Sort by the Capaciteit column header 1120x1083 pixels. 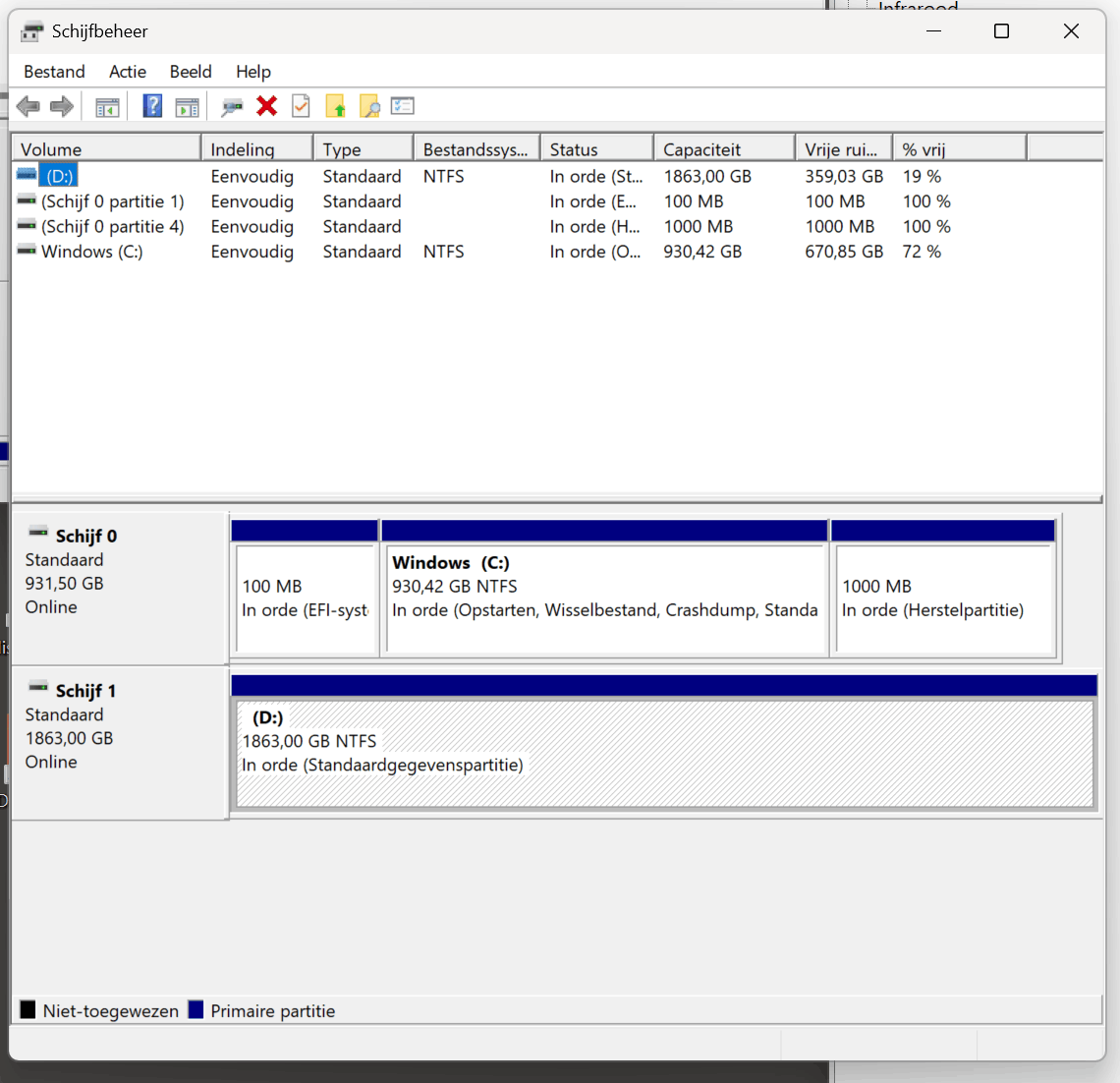tap(724, 149)
